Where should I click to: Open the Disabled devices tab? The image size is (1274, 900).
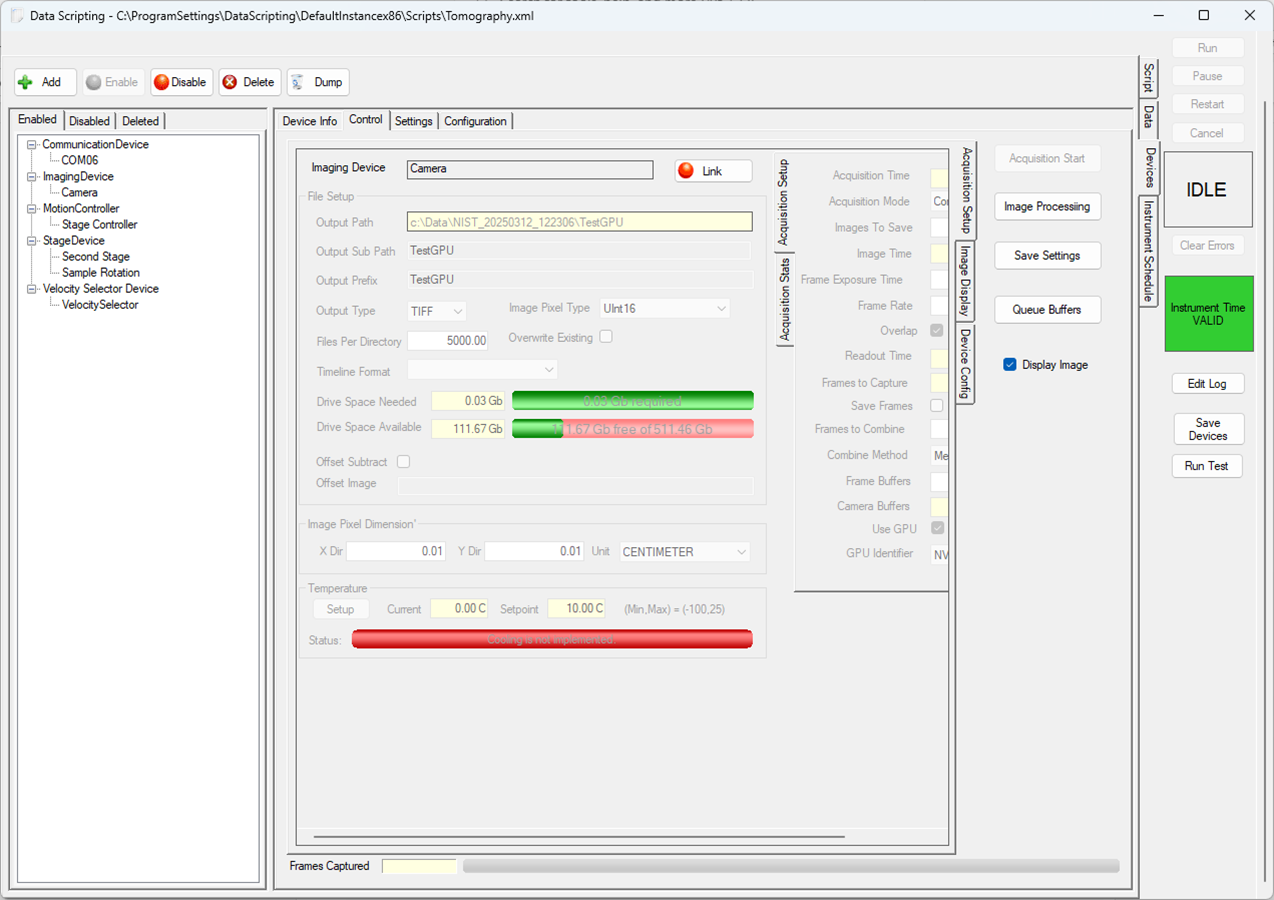pyautogui.click(x=89, y=121)
